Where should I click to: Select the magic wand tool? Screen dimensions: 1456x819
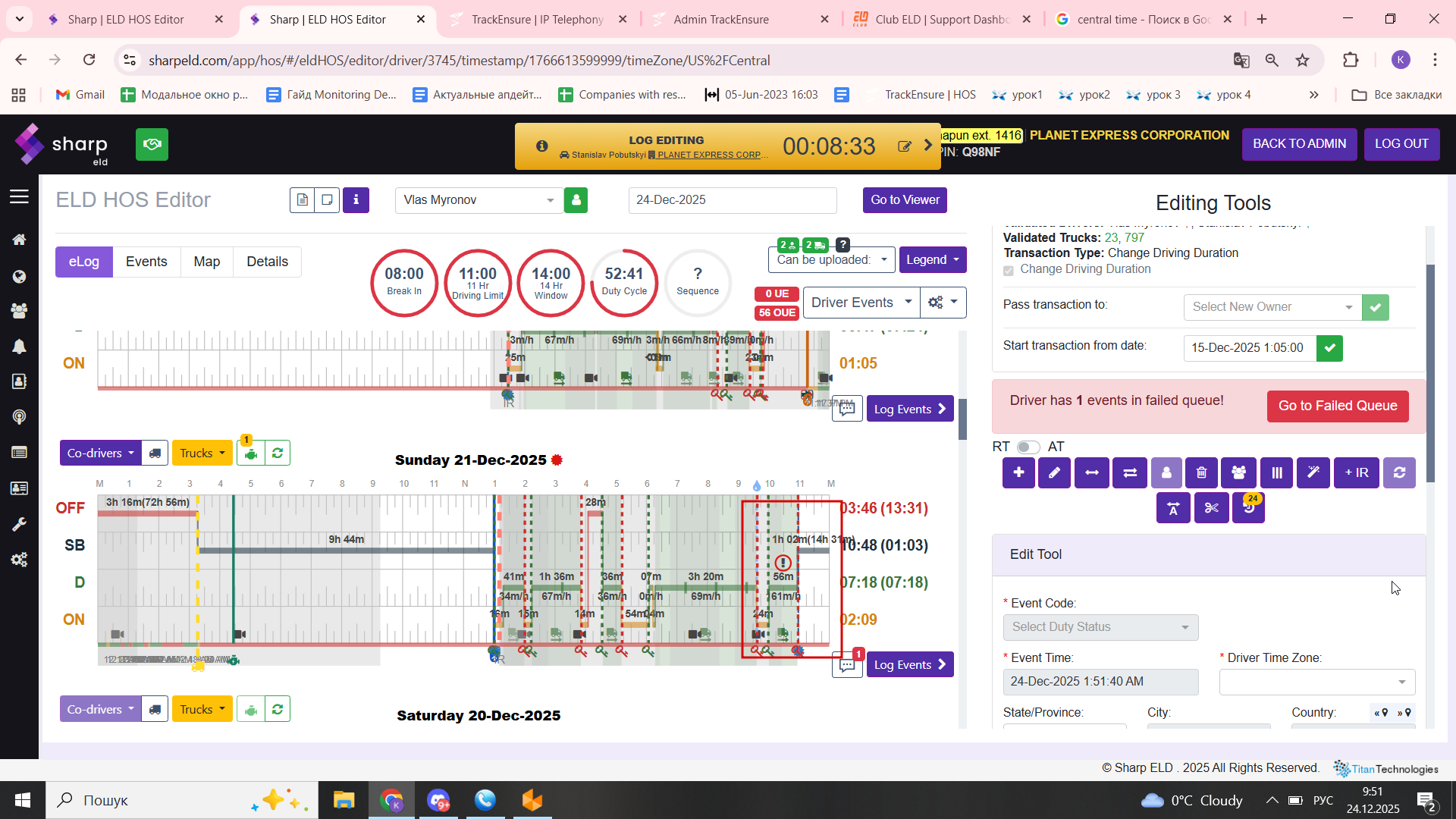(x=1313, y=472)
